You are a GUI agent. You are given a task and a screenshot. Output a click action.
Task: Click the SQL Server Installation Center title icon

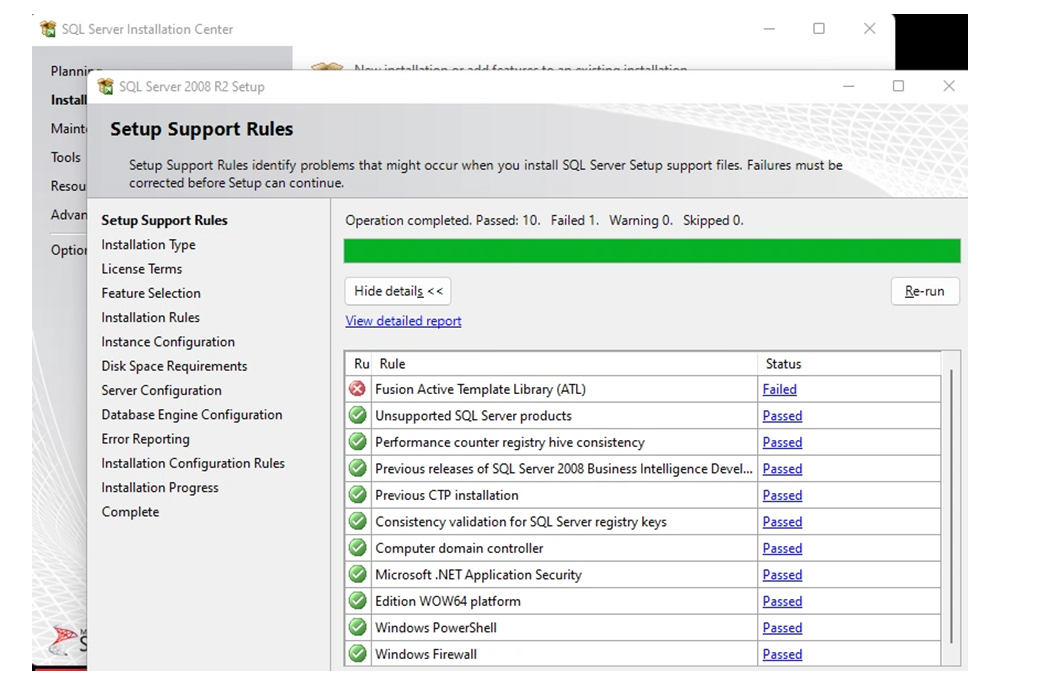(48, 29)
